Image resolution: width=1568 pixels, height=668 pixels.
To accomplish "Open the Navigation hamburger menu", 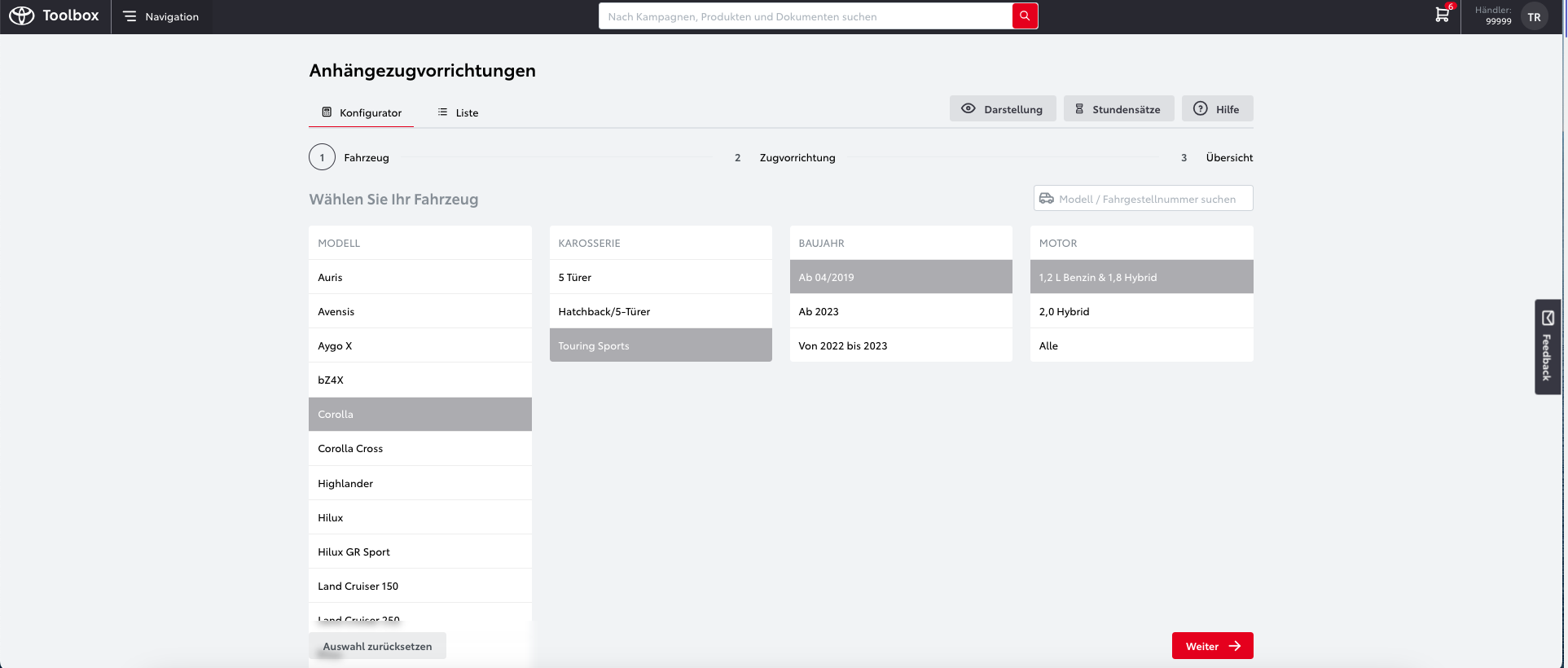I will point(161,16).
